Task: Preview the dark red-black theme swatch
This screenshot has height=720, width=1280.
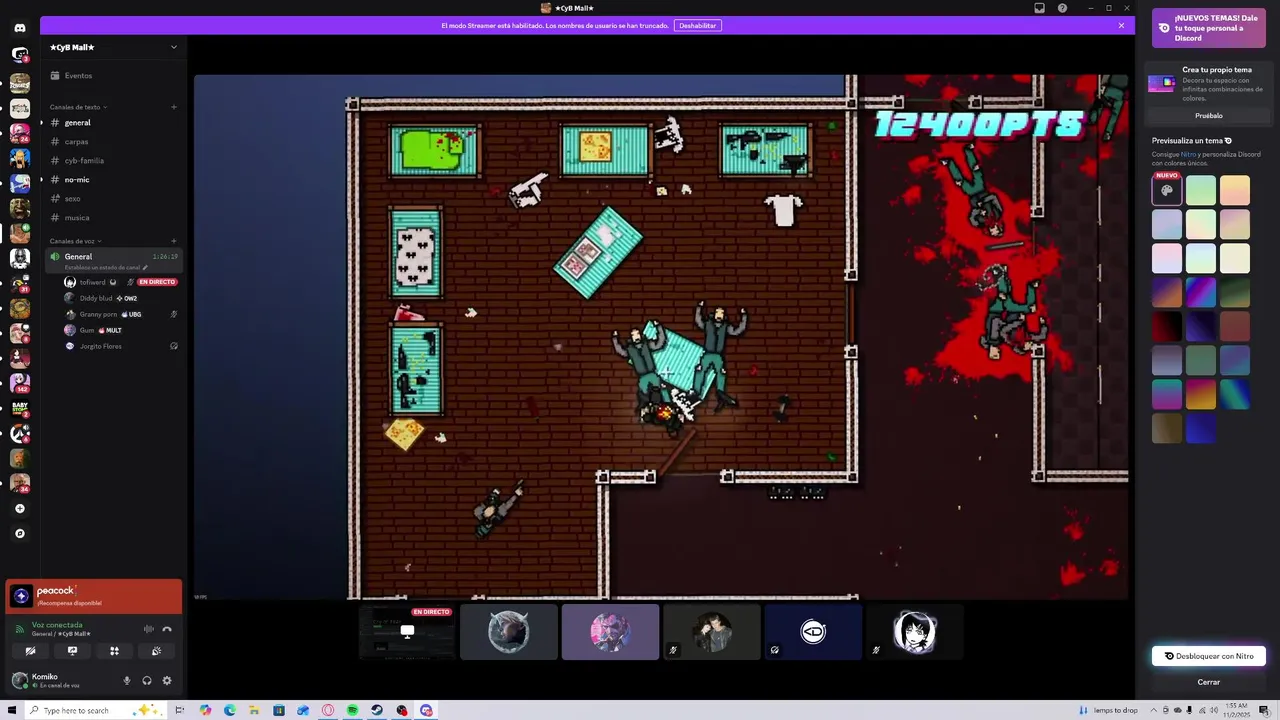Action: (x=1166, y=326)
